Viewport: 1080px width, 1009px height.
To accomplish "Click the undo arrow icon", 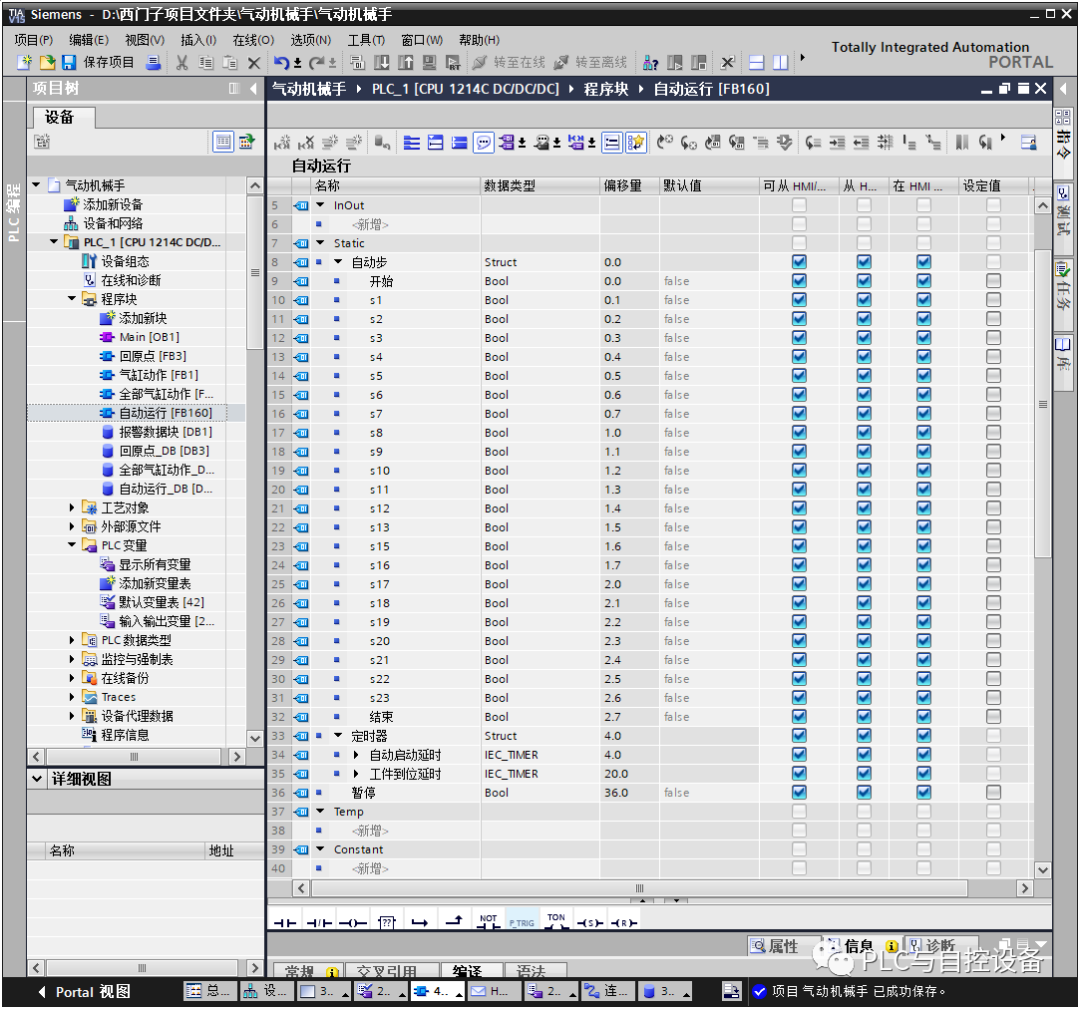I will [x=281, y=63].
